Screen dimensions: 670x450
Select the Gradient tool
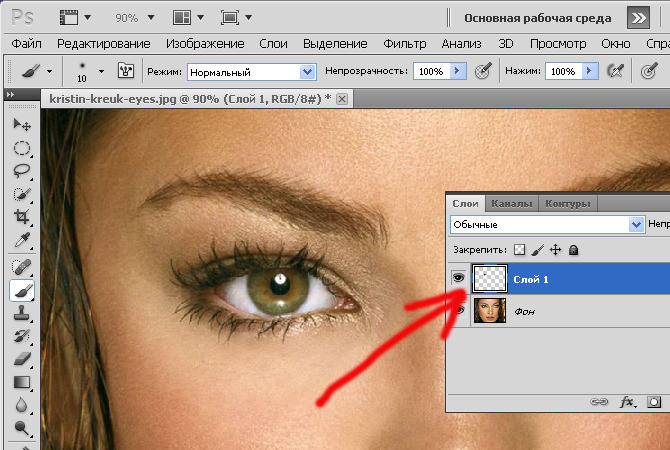tap(21, 382)
